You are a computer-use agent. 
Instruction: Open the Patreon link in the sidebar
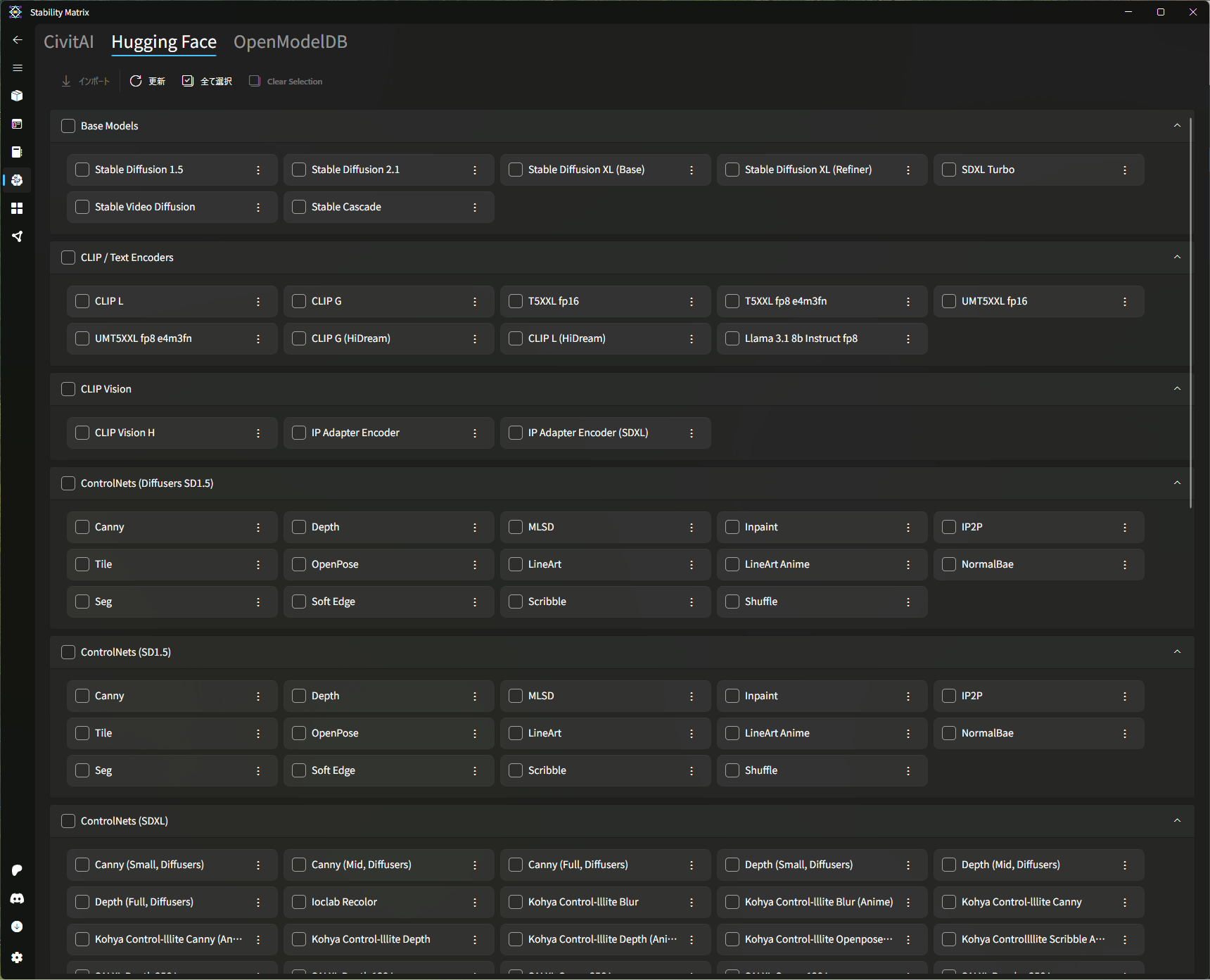[17, 870]
